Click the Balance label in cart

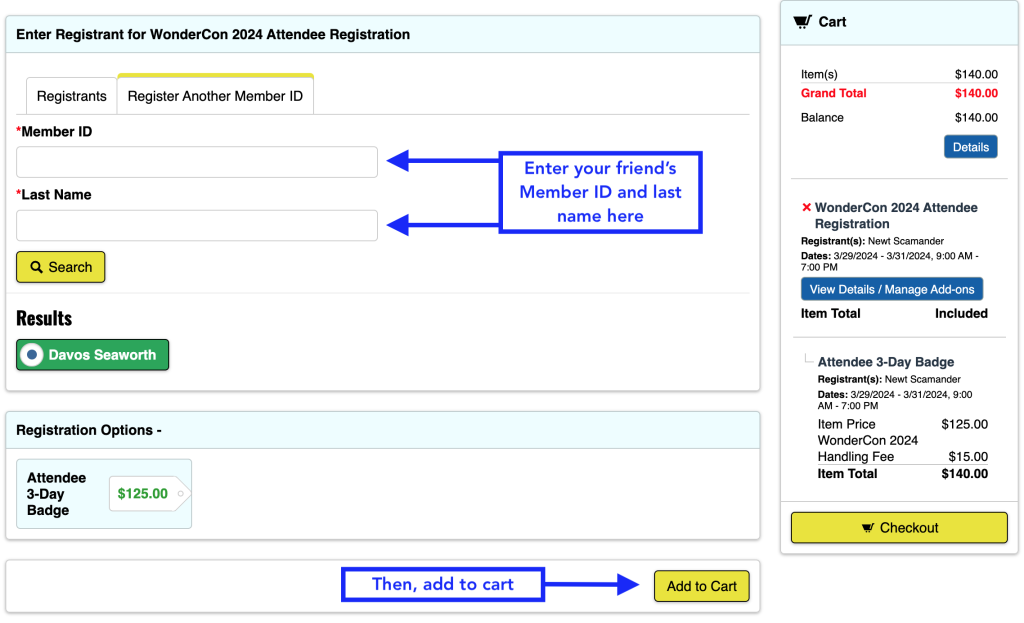click(822, 118)
